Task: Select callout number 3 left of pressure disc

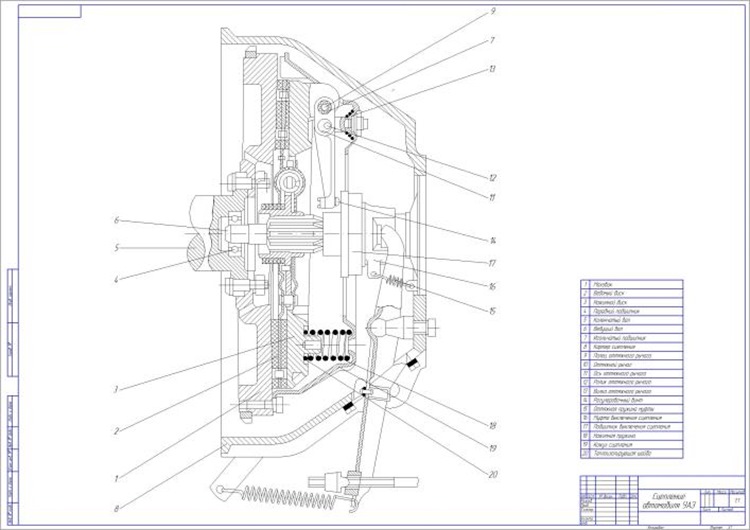Action: pos(116,390)
